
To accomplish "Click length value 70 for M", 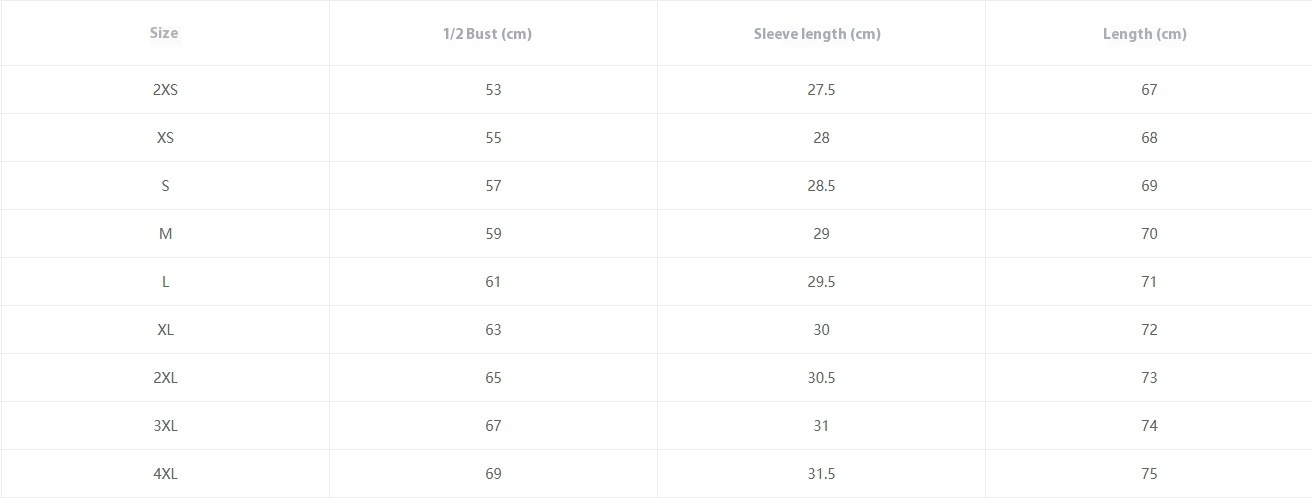I will pos(1149,234).
